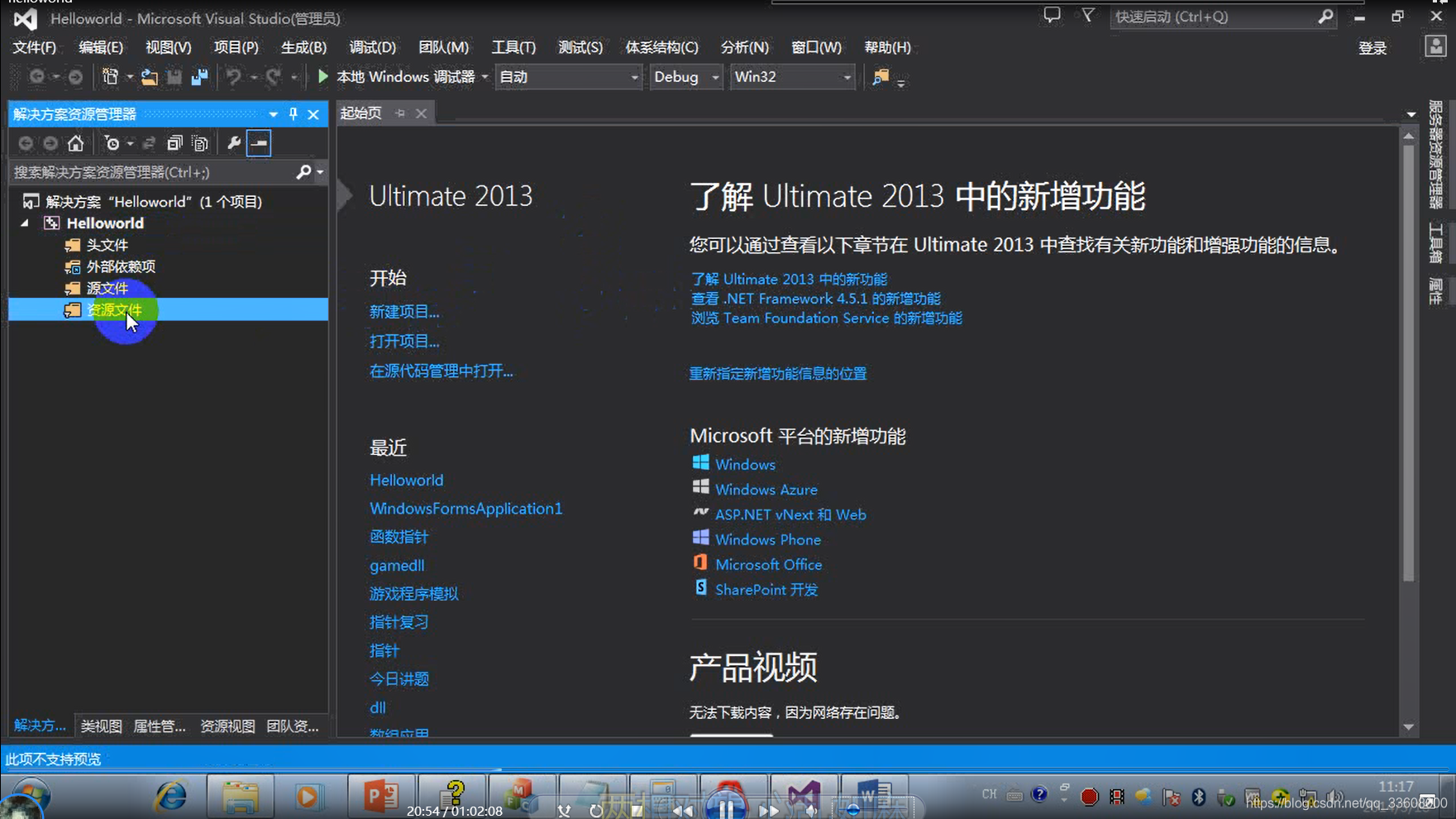The image size is (1456, 819).
Task: Open Internet Explorer from the taskbar
Action: point(171,796)
